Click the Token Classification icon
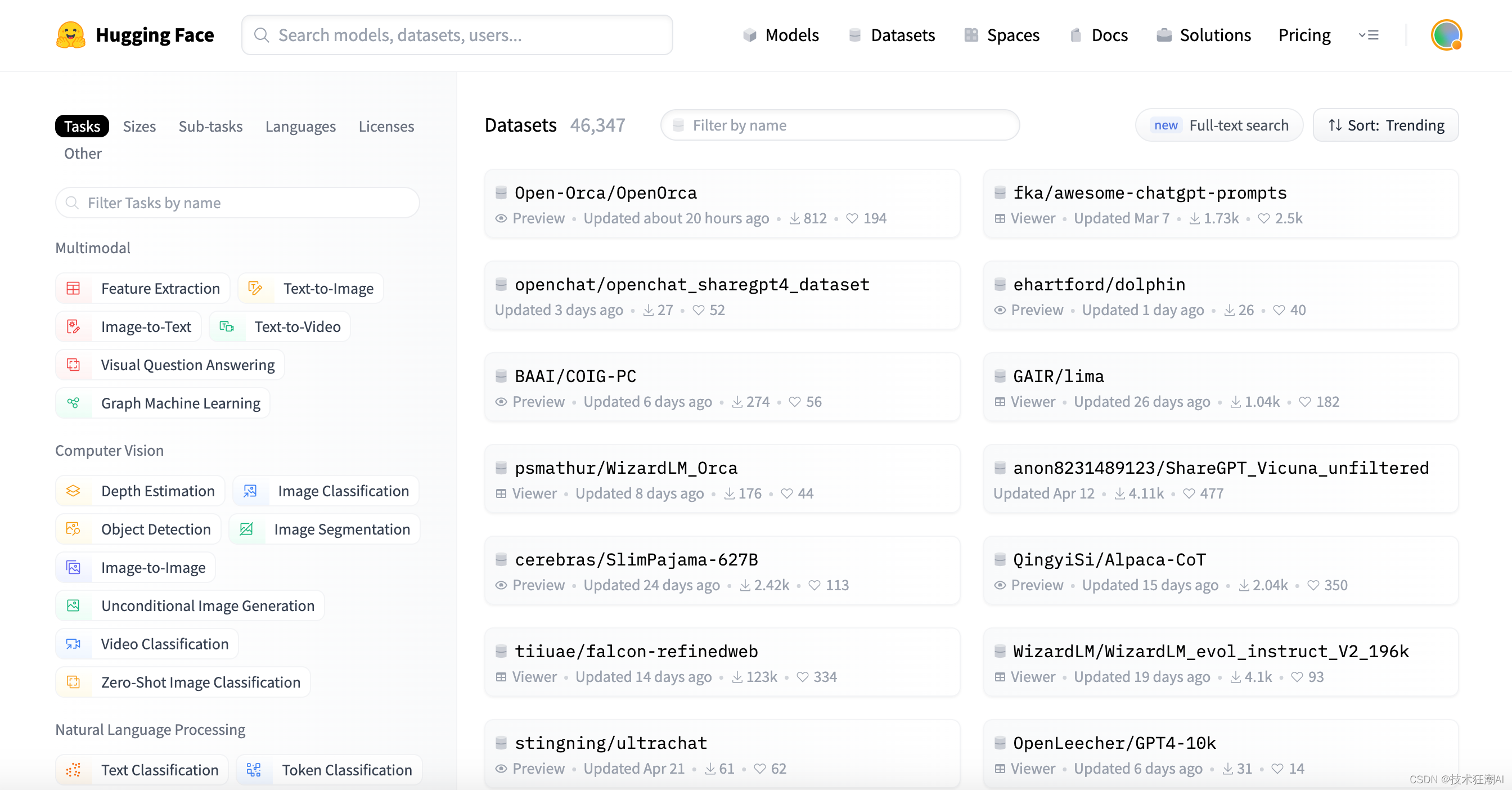 pos(254,770)
